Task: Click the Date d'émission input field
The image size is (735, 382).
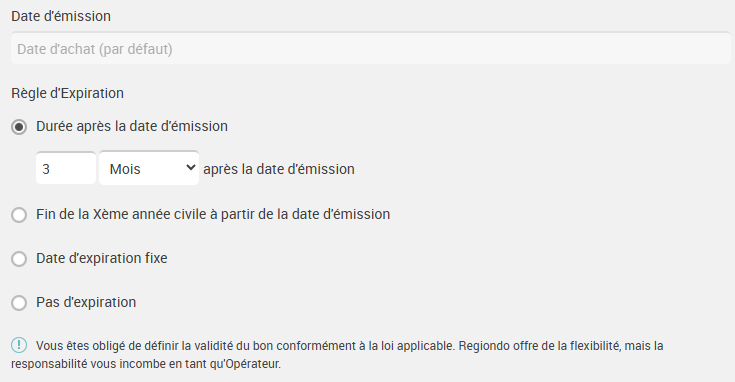Action: coord(371,48)
